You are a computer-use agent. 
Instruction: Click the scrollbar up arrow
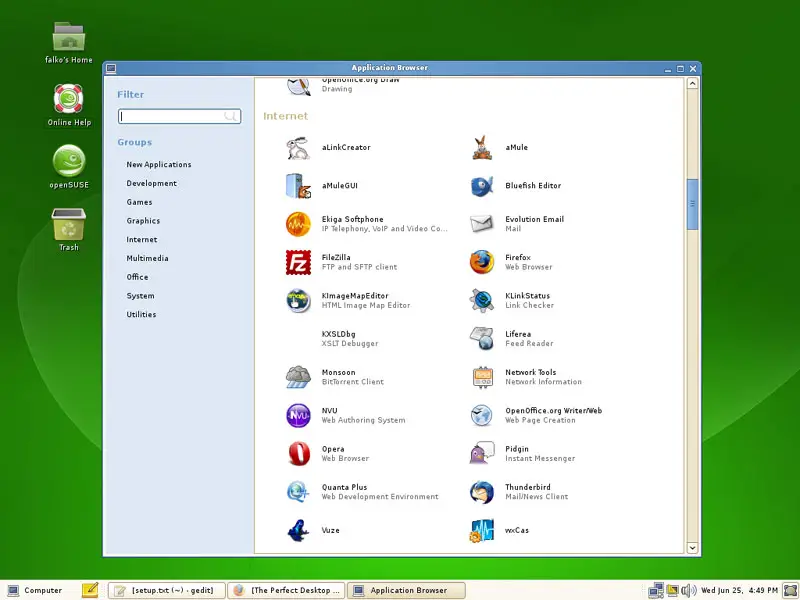[x=692, y=83]
